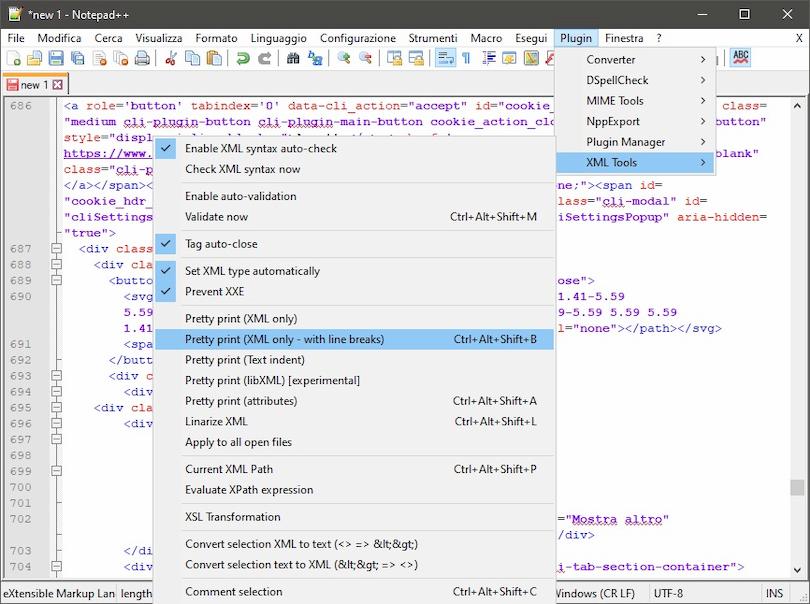Click the Save All toolbar icon

77,58
